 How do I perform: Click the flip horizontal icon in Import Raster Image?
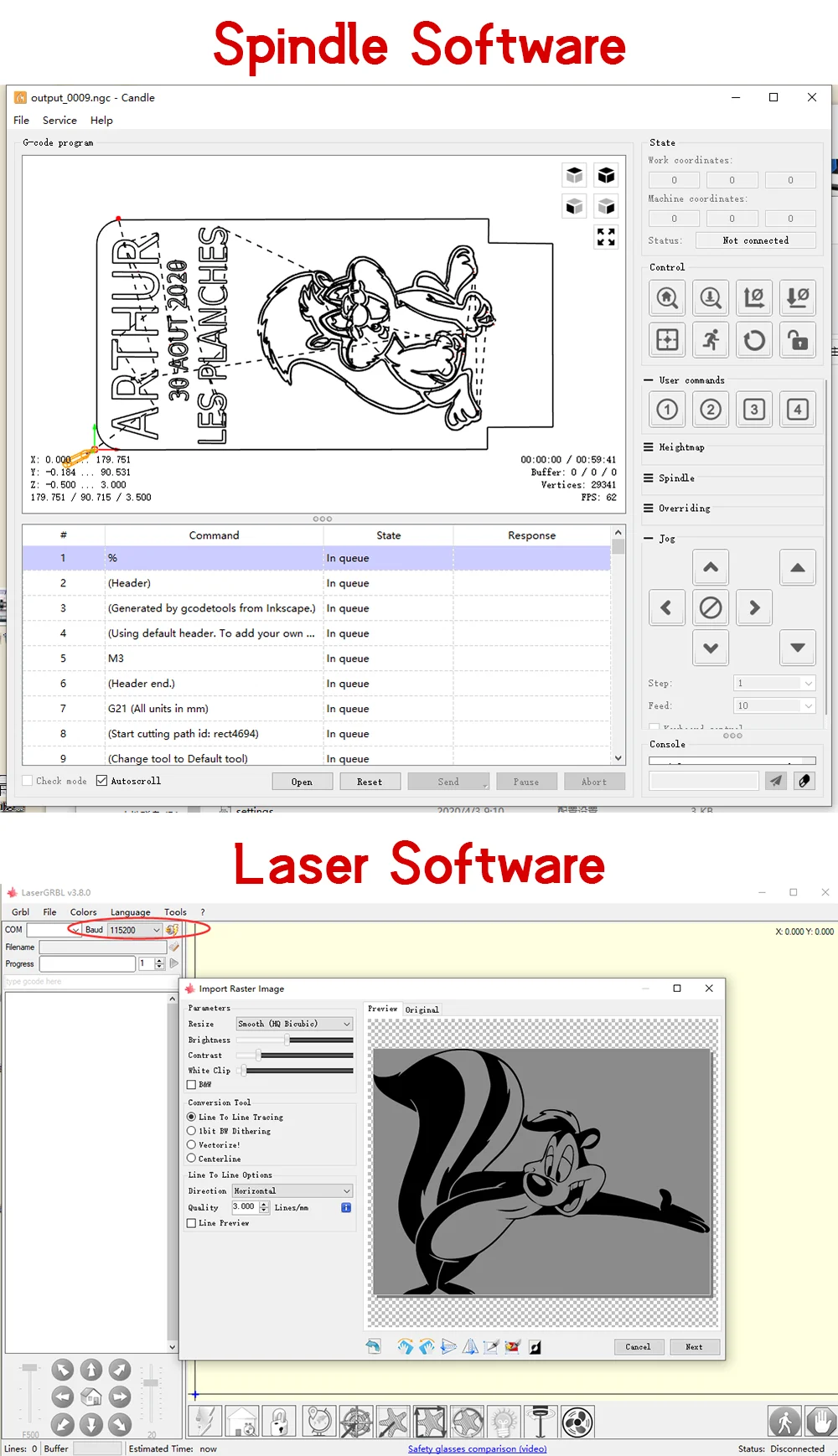pos(471,1346)
